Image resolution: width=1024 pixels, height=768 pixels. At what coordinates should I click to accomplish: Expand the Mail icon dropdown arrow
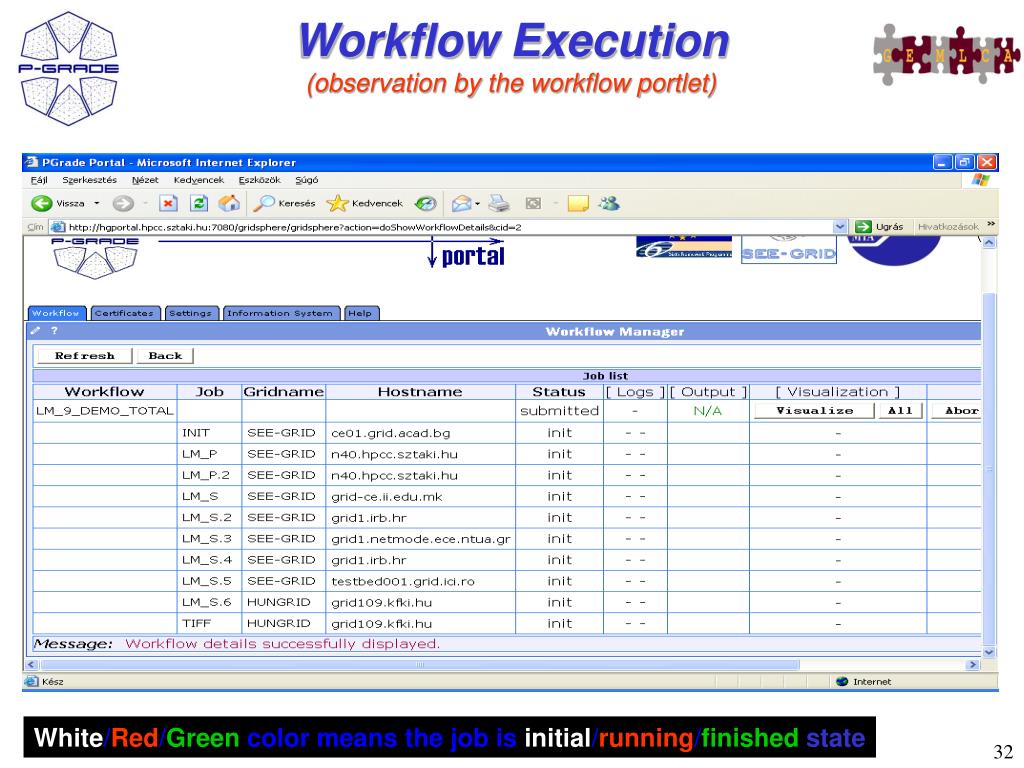click(477, 204)
